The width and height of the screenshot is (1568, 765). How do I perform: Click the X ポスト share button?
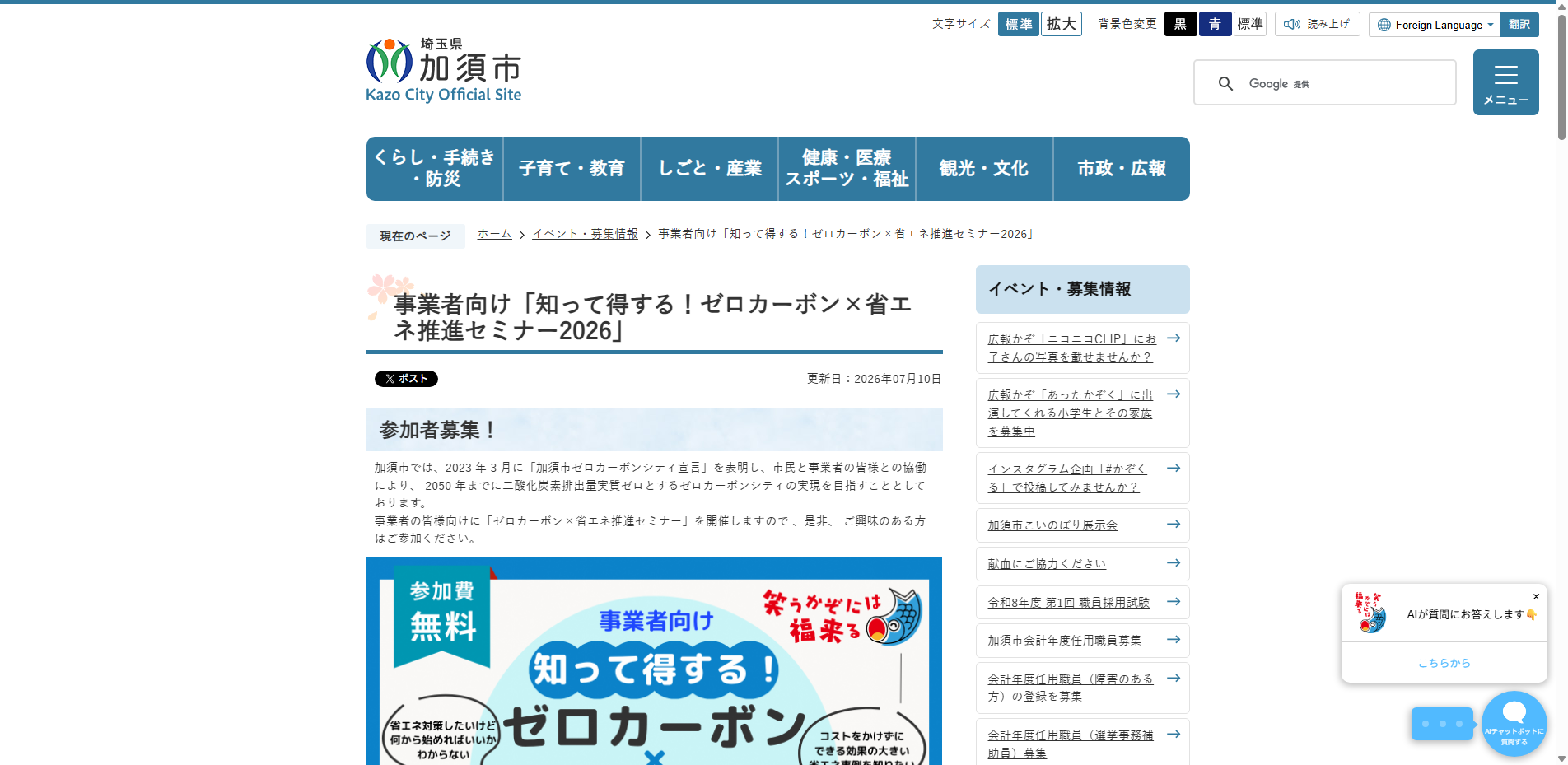click(406, 379)
